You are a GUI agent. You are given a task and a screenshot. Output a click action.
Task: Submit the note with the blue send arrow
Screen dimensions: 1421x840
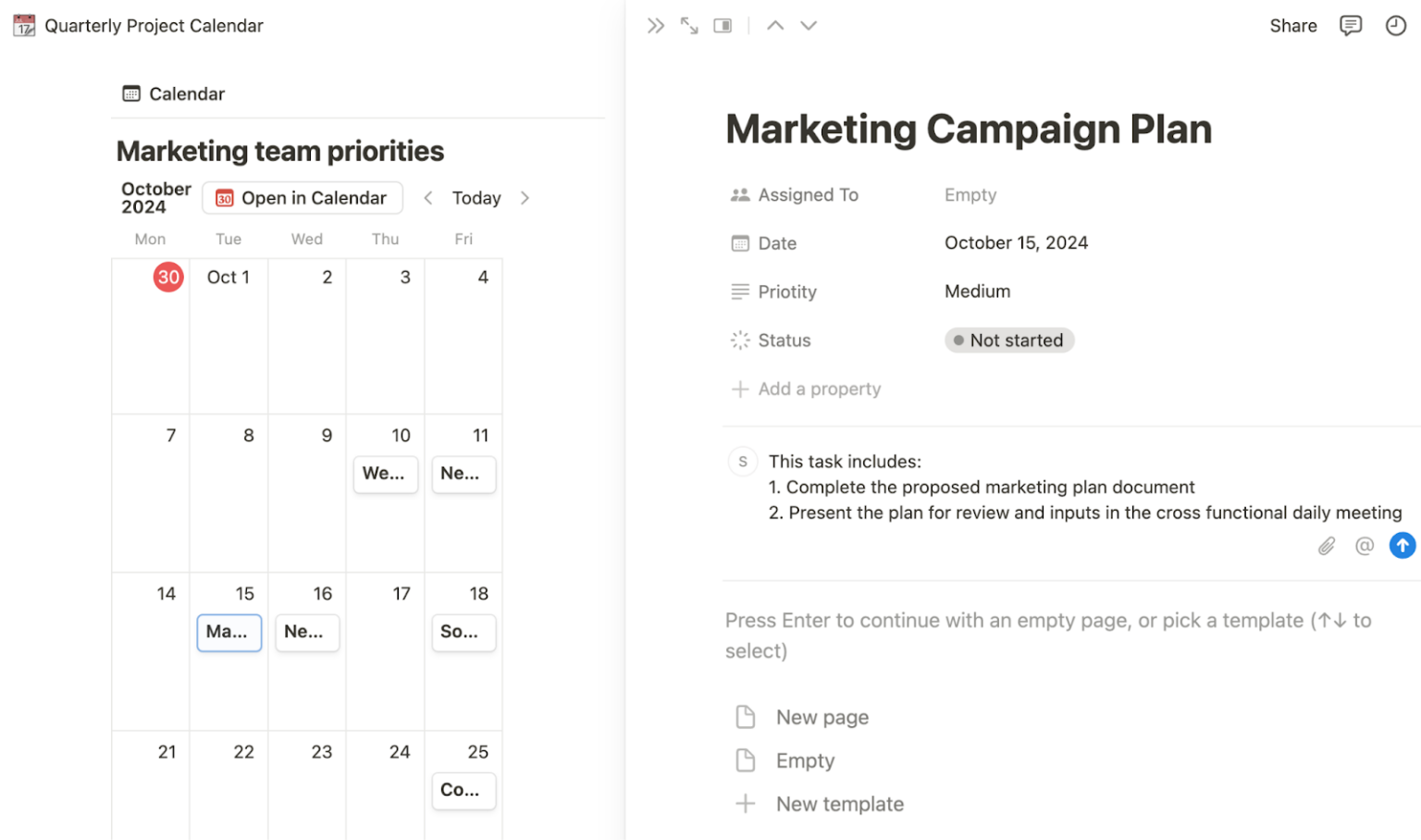coord(1402,546)
